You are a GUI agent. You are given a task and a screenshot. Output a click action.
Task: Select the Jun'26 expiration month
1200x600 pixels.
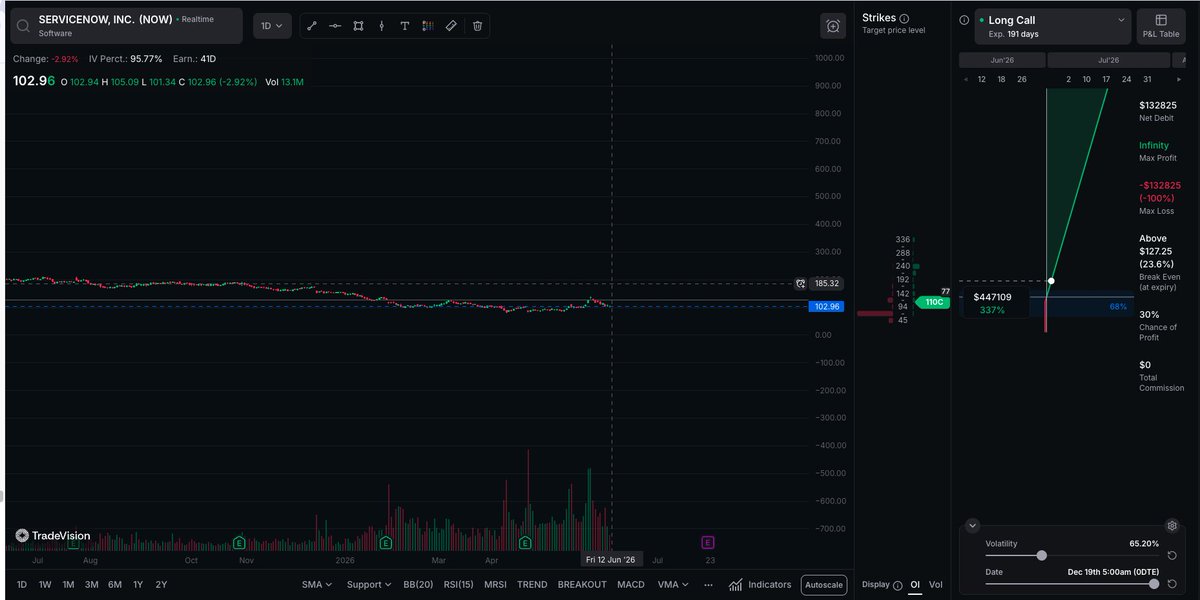(x=1001, y=60)
